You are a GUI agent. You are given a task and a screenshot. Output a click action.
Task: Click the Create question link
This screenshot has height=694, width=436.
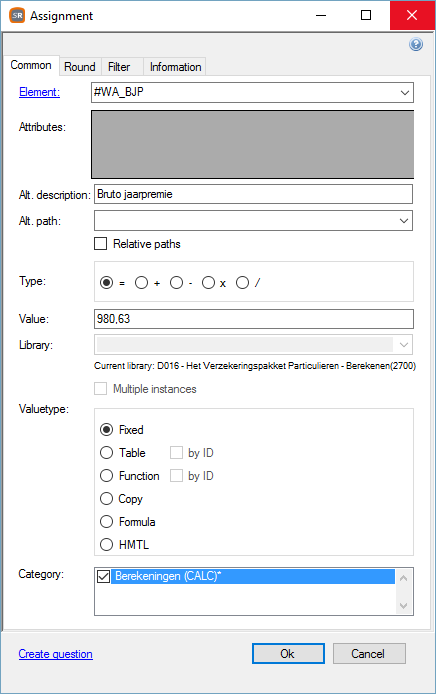[55, 654]
